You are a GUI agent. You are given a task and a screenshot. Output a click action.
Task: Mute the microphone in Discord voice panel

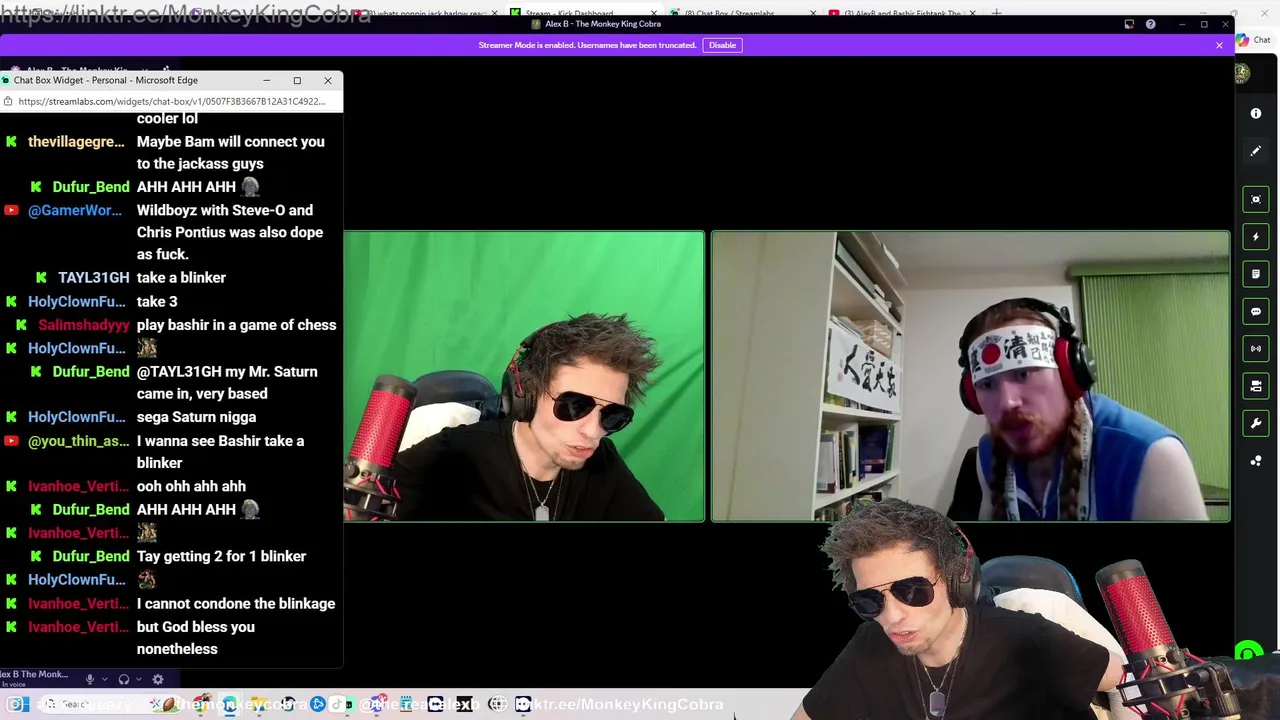tap(89, 679)
